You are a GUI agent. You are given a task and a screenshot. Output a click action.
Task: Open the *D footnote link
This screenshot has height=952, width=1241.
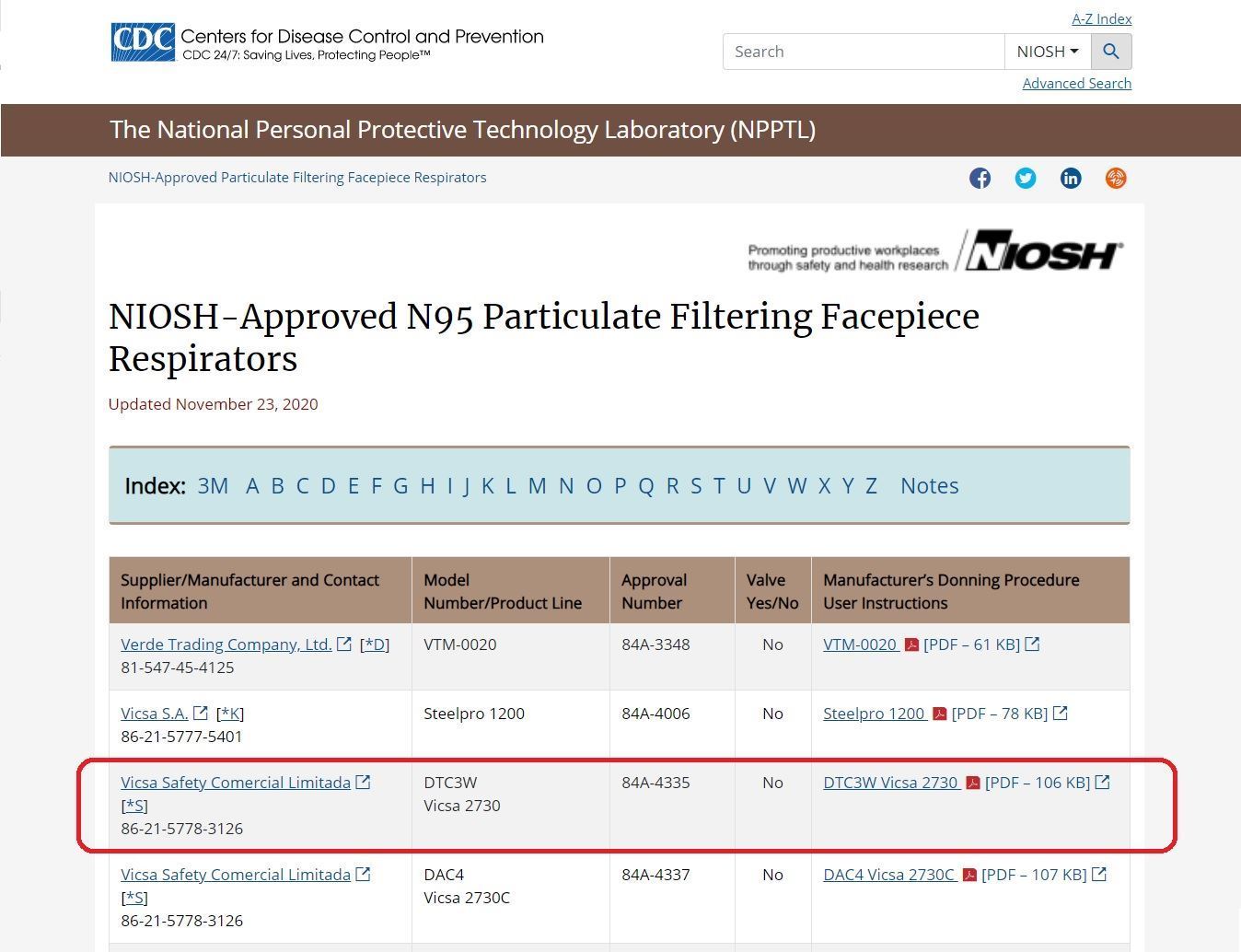pos(375,644)
